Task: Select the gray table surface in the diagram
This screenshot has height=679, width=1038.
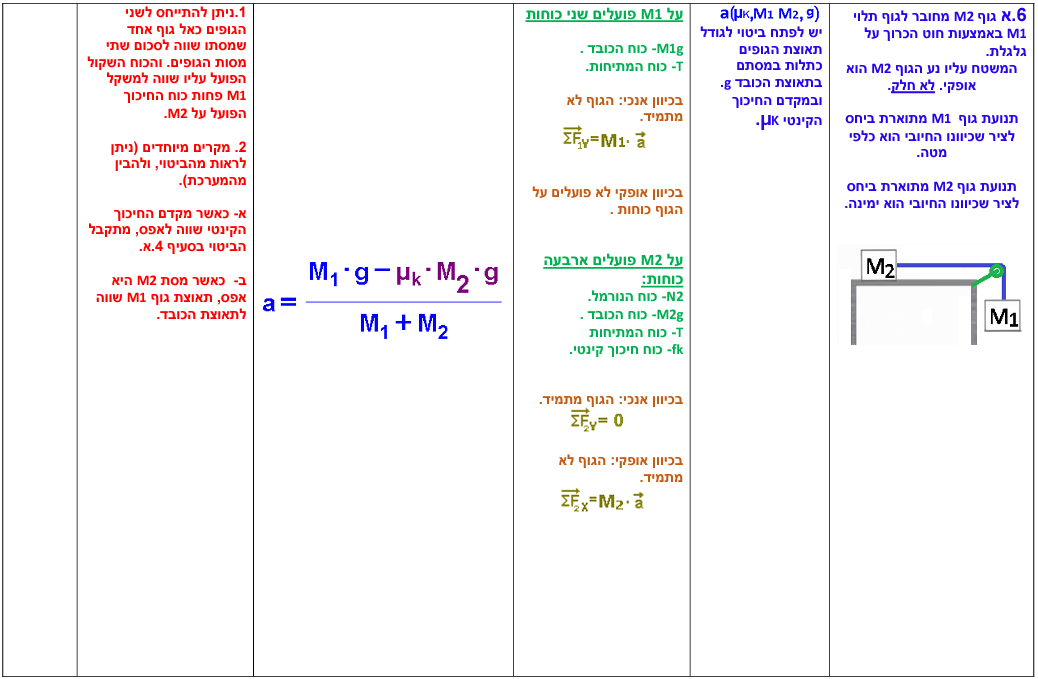Action: [x=912, y=284]
